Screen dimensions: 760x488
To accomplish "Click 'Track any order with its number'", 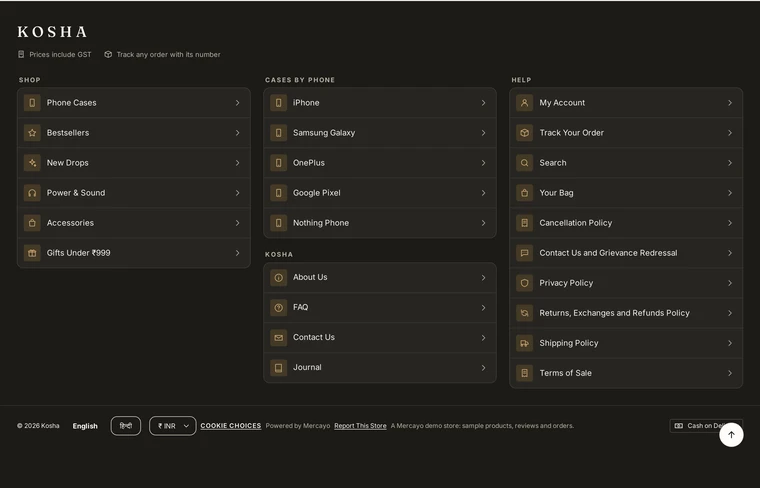I will click(168, 54).
